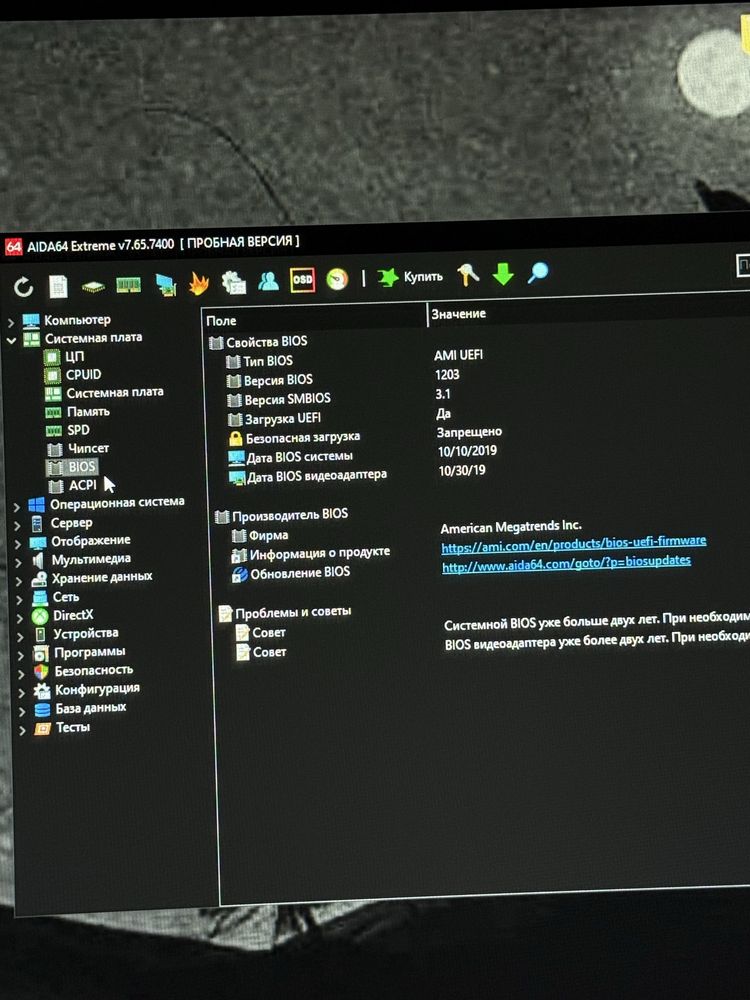This screenshot has height=1000, width=750.
Task: Select the Дата BIOS видеоадаптера row
Action: (307, 476)
